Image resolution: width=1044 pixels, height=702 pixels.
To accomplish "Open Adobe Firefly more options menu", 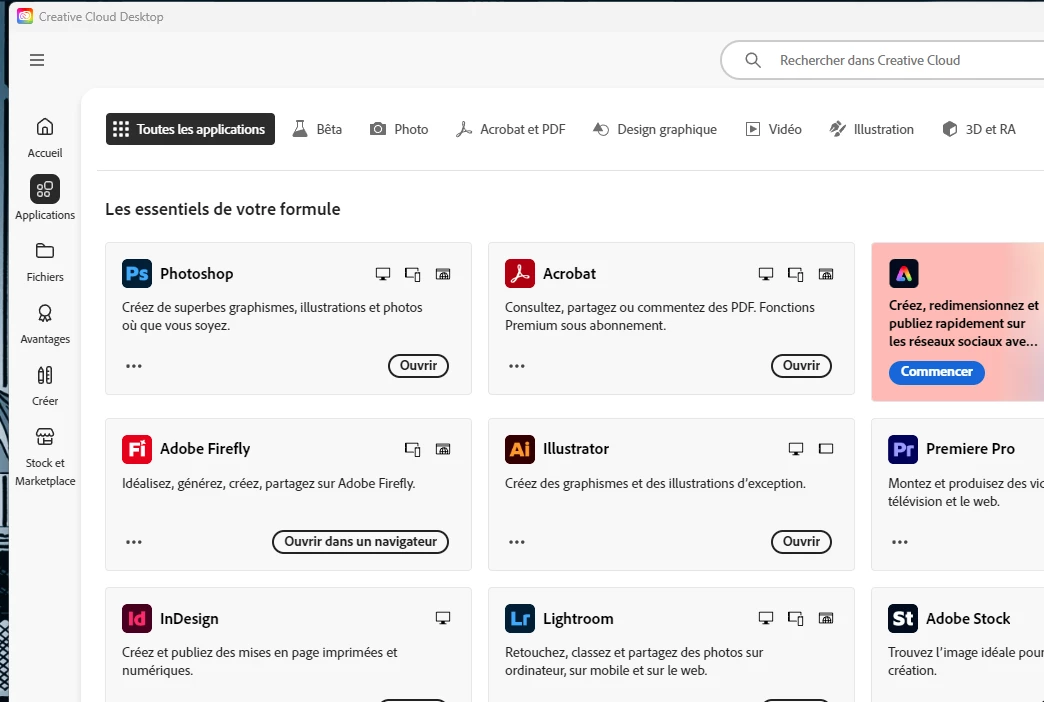I will (134, 541).
